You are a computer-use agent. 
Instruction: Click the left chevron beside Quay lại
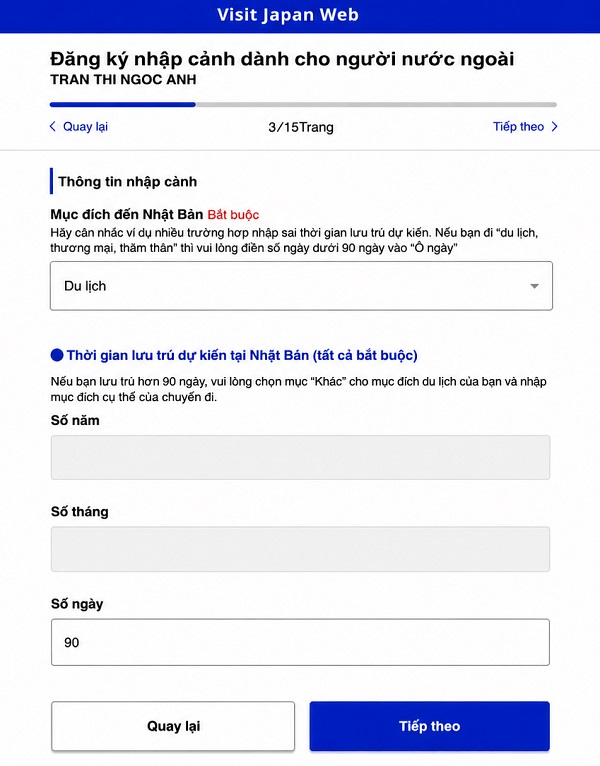click(53, 127)
